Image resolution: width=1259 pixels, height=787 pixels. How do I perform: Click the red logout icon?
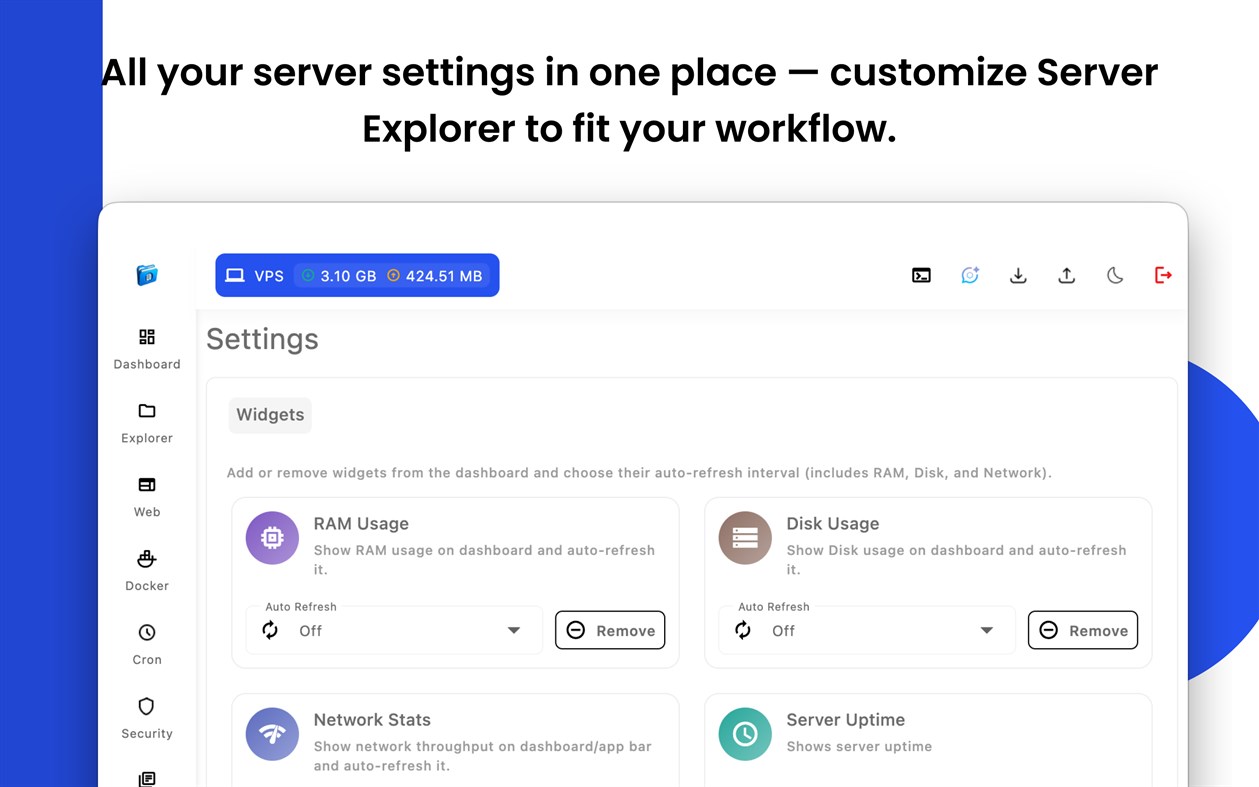click(1163, 275)
